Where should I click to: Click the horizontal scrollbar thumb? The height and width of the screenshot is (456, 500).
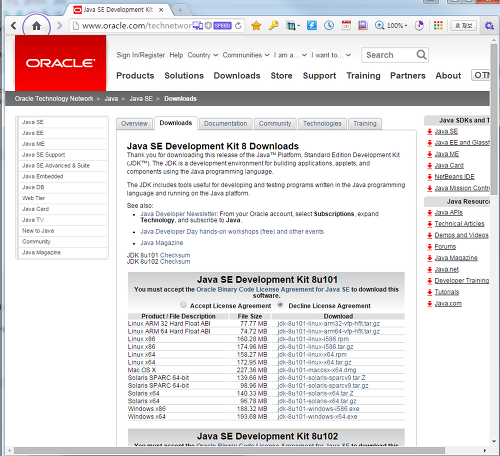pyautogui.click(x=229, y=451)
